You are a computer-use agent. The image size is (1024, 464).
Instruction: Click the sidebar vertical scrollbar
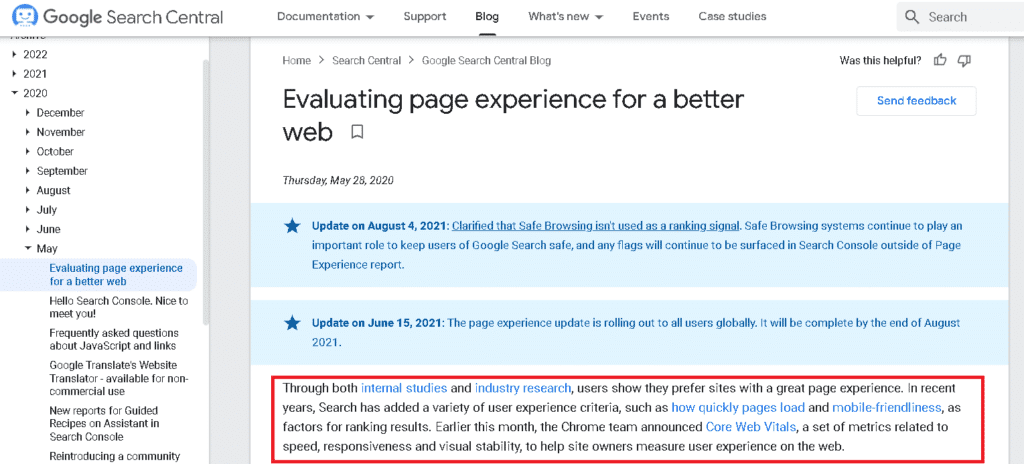[206, 193]
